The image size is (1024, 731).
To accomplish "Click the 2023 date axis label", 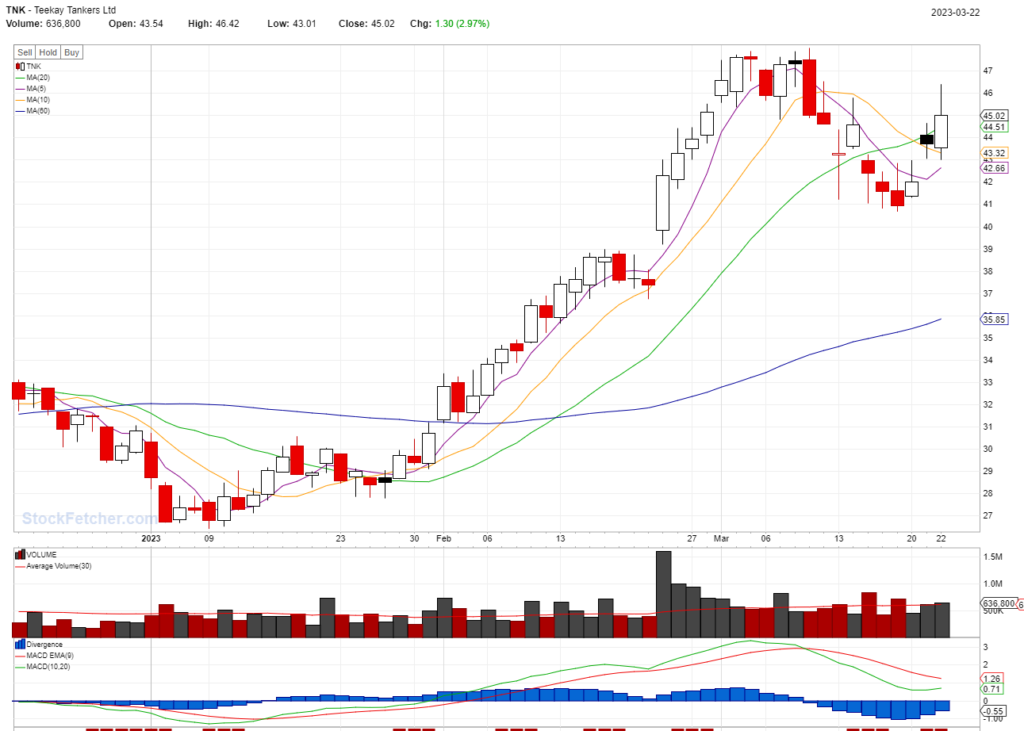I will pos(151,539).
